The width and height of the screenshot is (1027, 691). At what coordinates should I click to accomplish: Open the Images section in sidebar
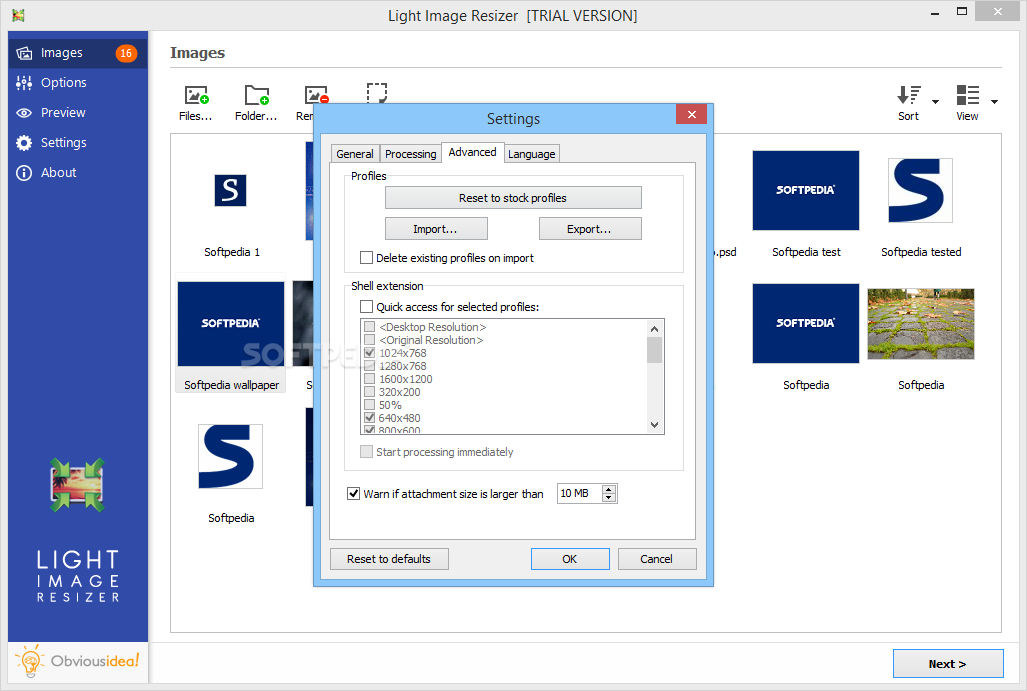[x=77, y=53]
